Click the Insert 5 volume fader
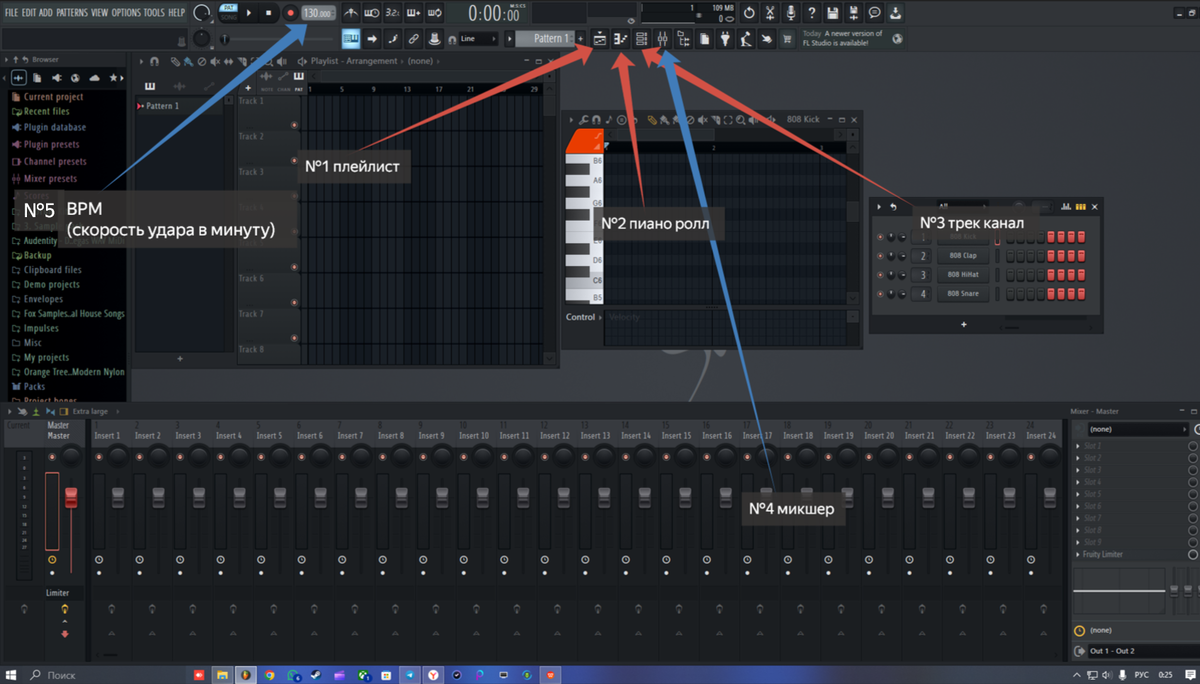1200x684 pixels. coord(278,498)
